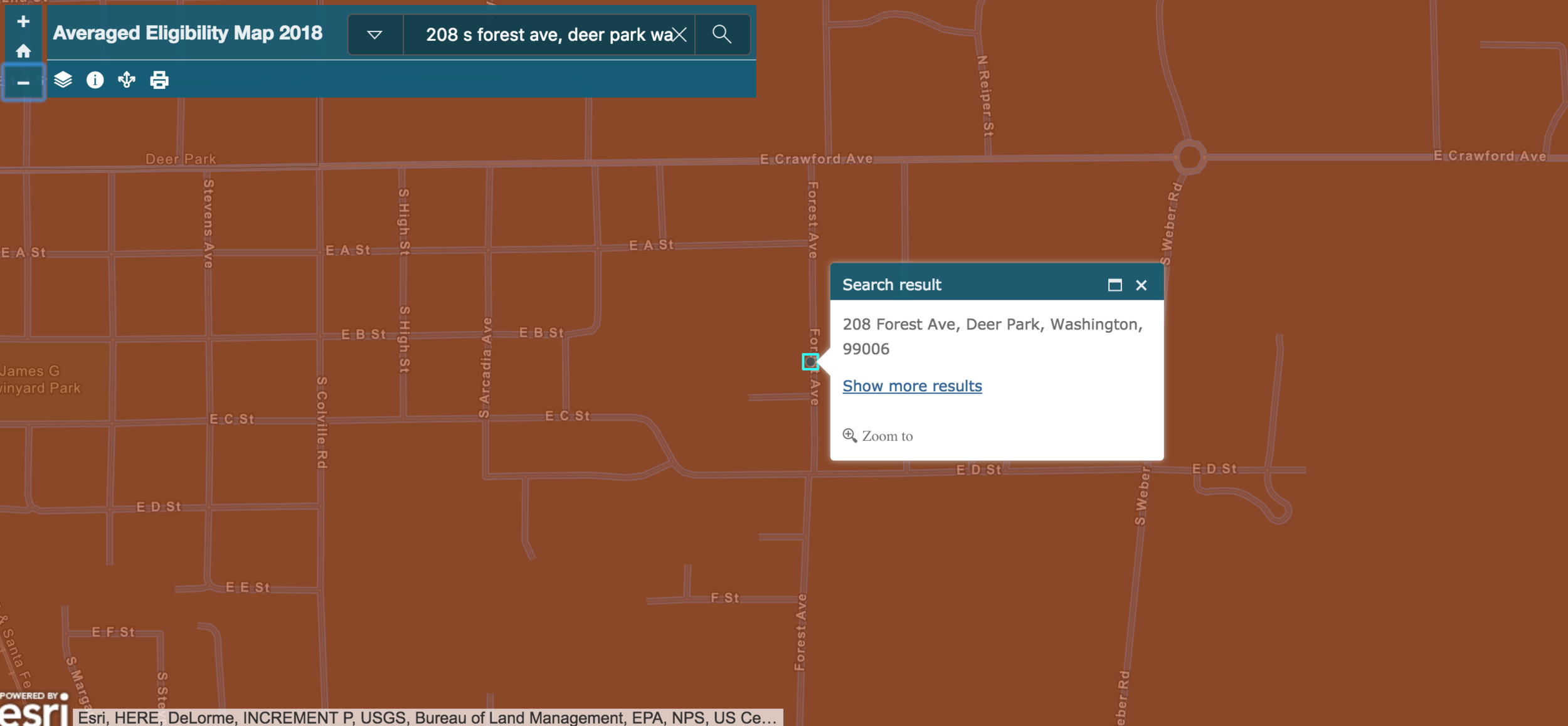Click the home default extent button

[x=23, y=51]
